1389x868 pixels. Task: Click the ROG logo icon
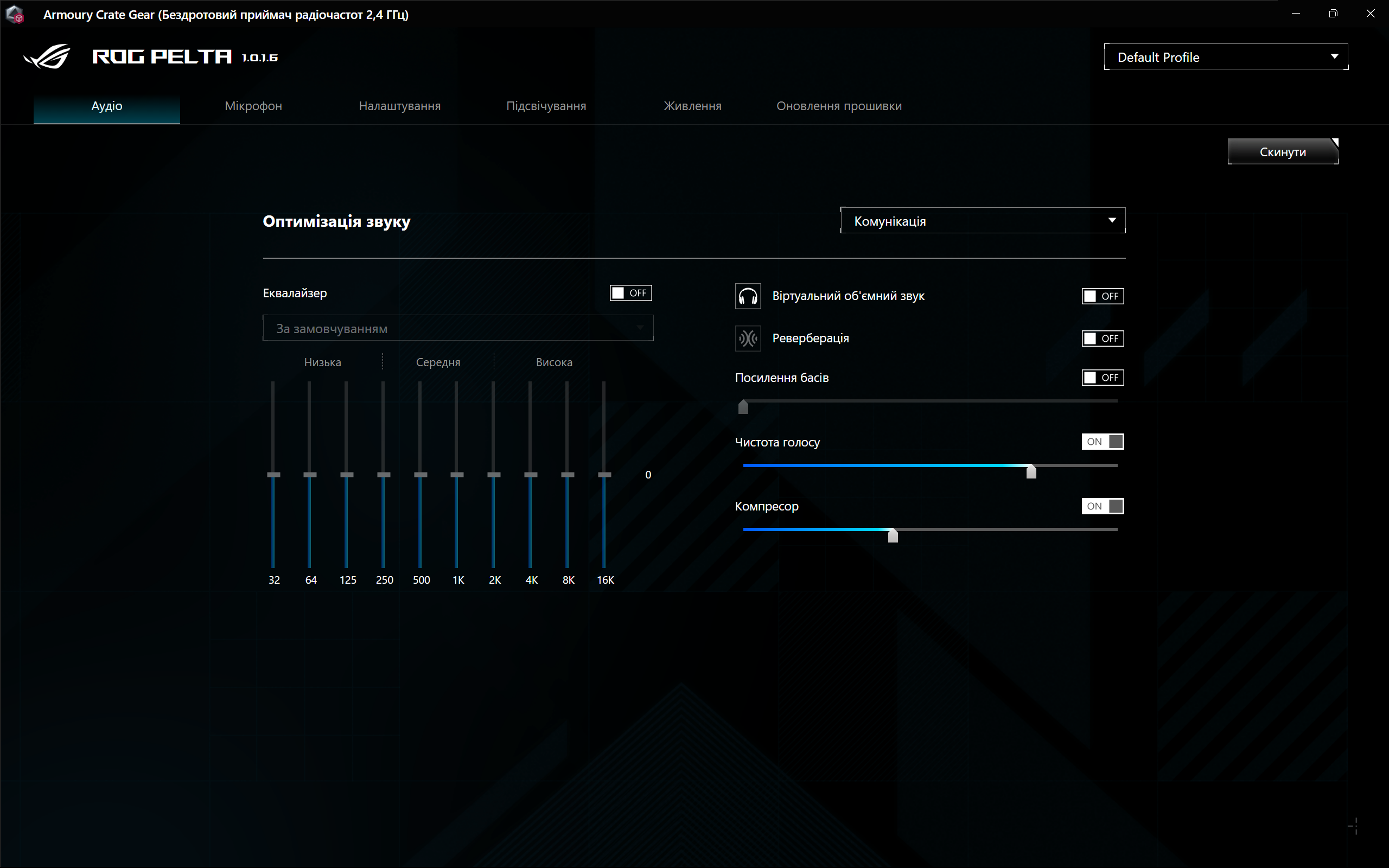click(47, 56)
